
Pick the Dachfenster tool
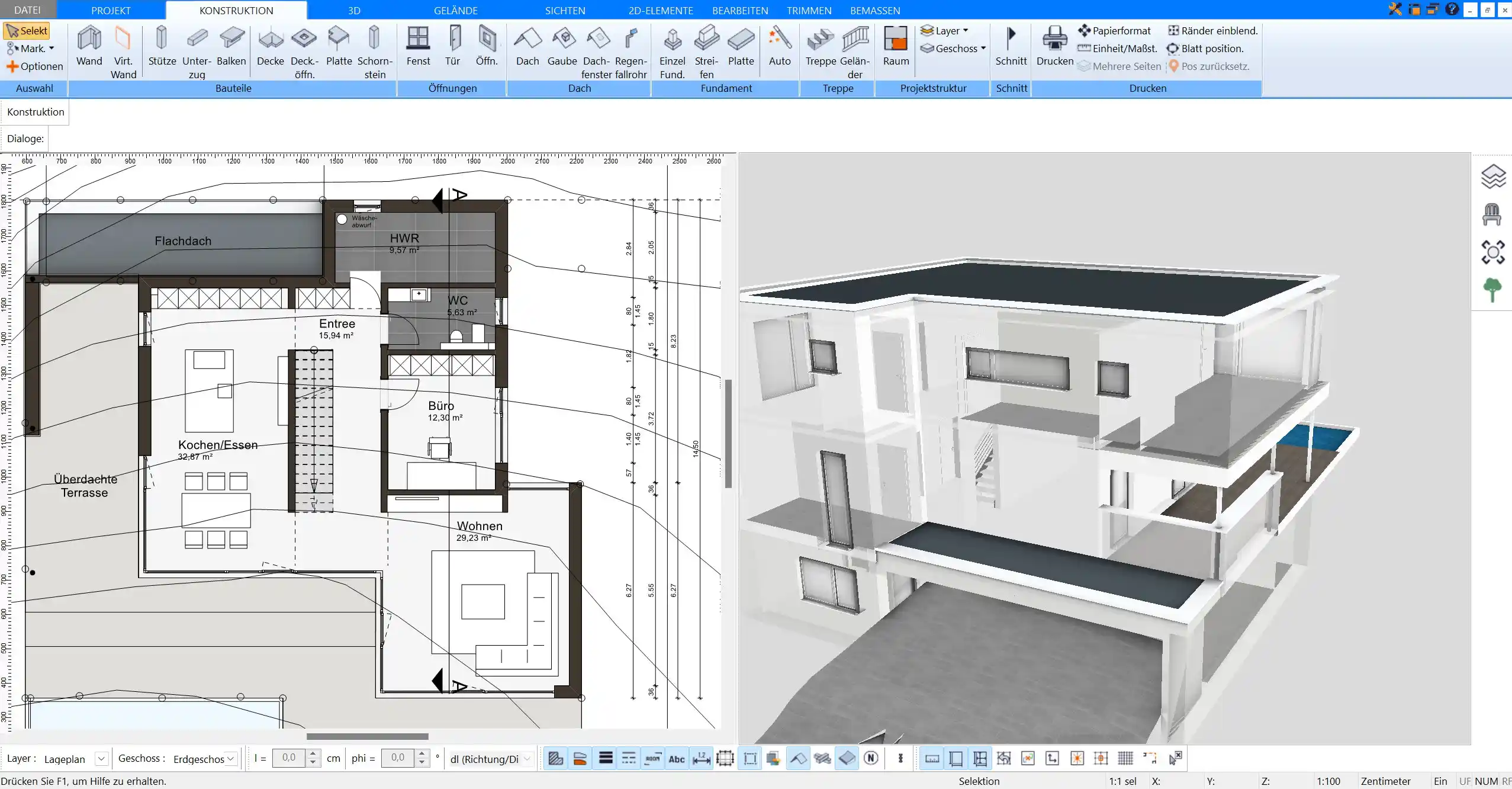597,52
